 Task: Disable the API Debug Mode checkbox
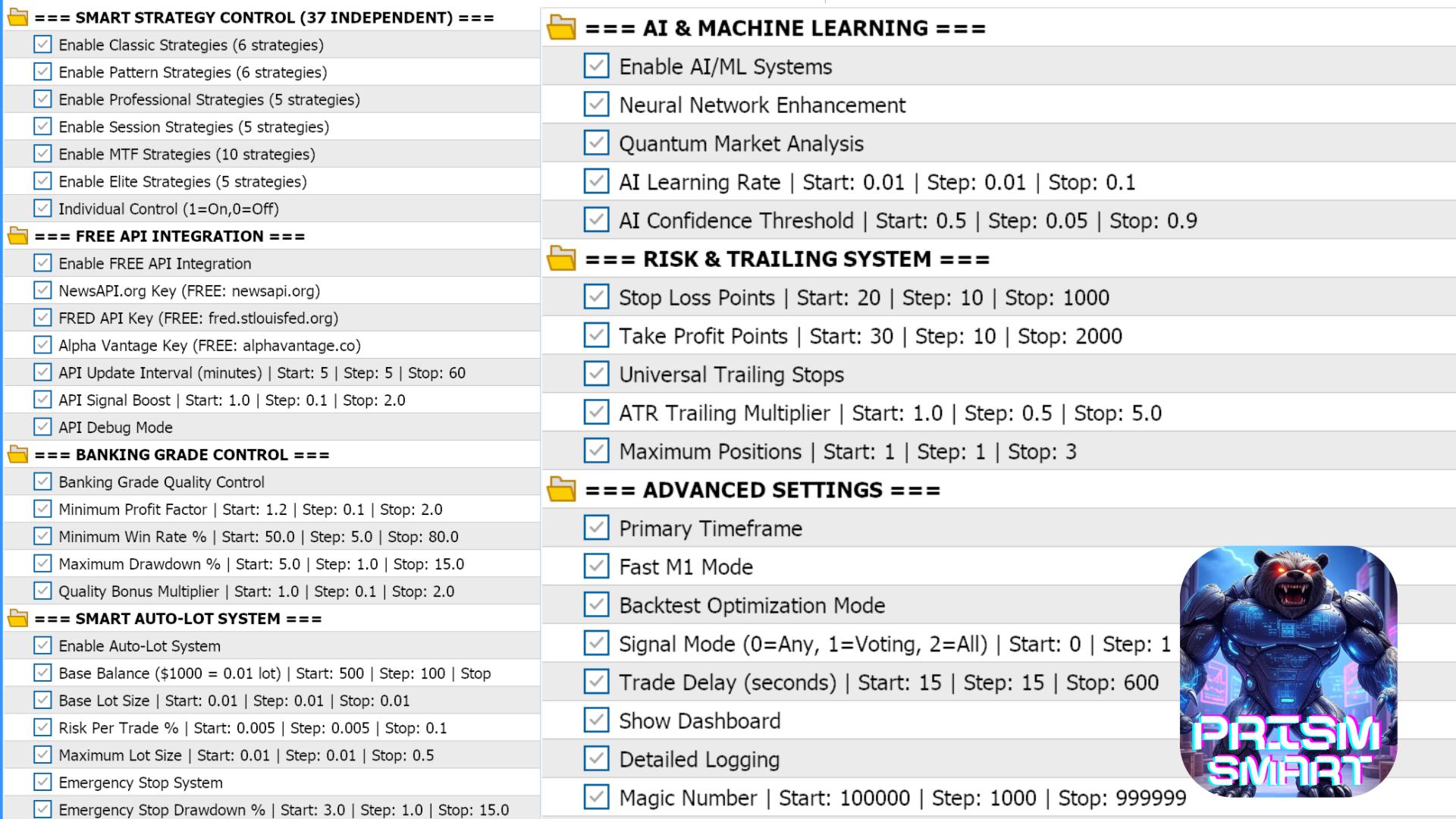coord(43,427)
